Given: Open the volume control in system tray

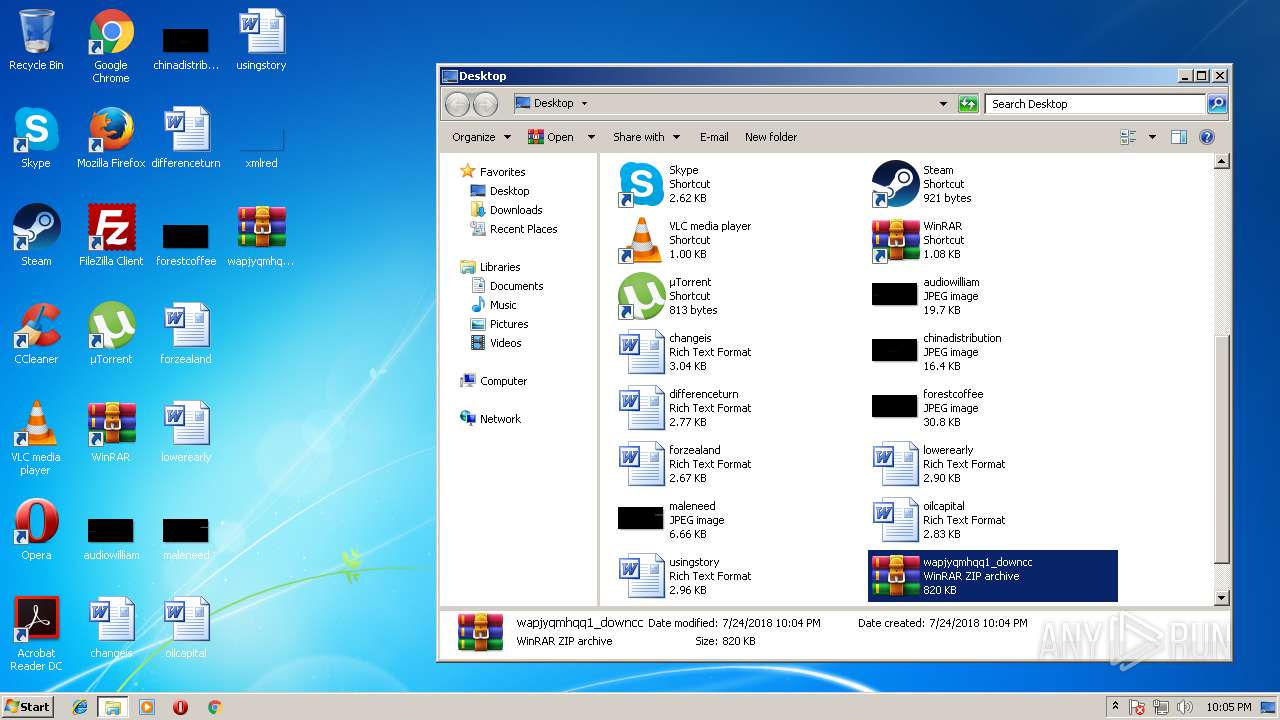Looking at the screenshot, I should pos(1185,707).
